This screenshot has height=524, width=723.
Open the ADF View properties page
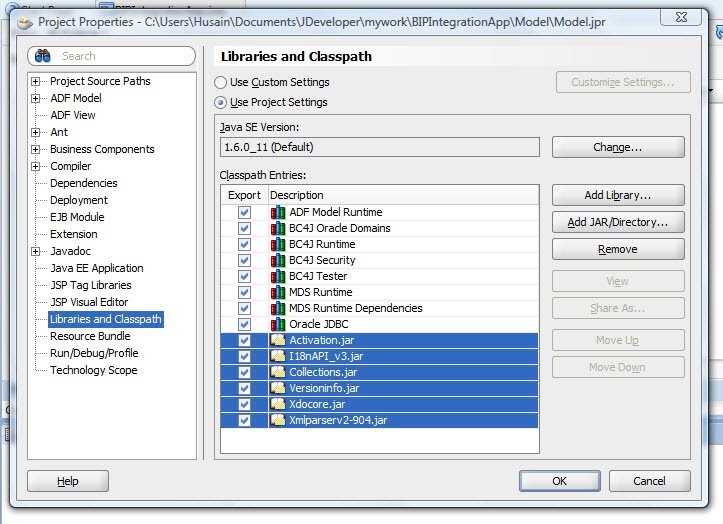click(x=73, y=115)
